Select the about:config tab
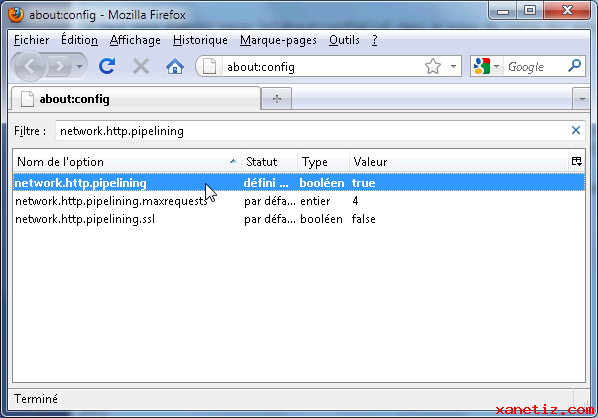Screen dimensions: 598x418 tap(135, 99)
